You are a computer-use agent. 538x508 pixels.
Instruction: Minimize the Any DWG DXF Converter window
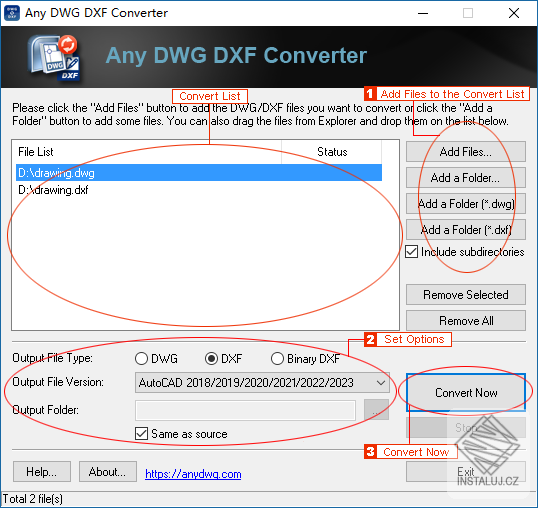tap(423, 13)
